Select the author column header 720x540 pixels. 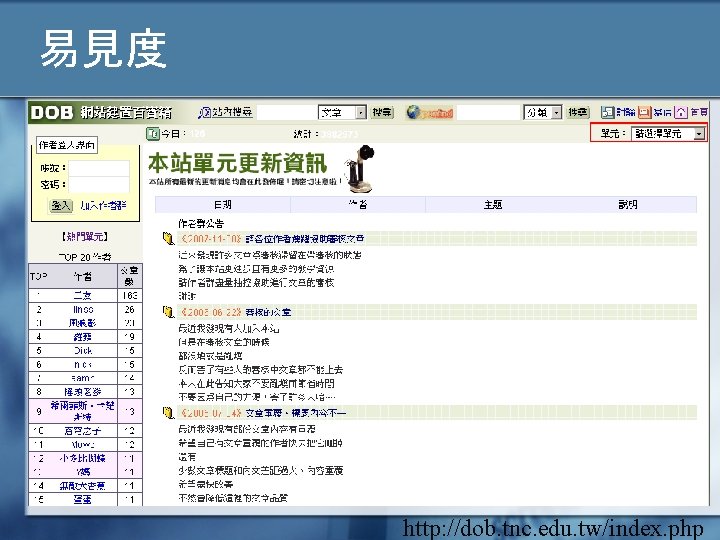[x=358, y=205]
